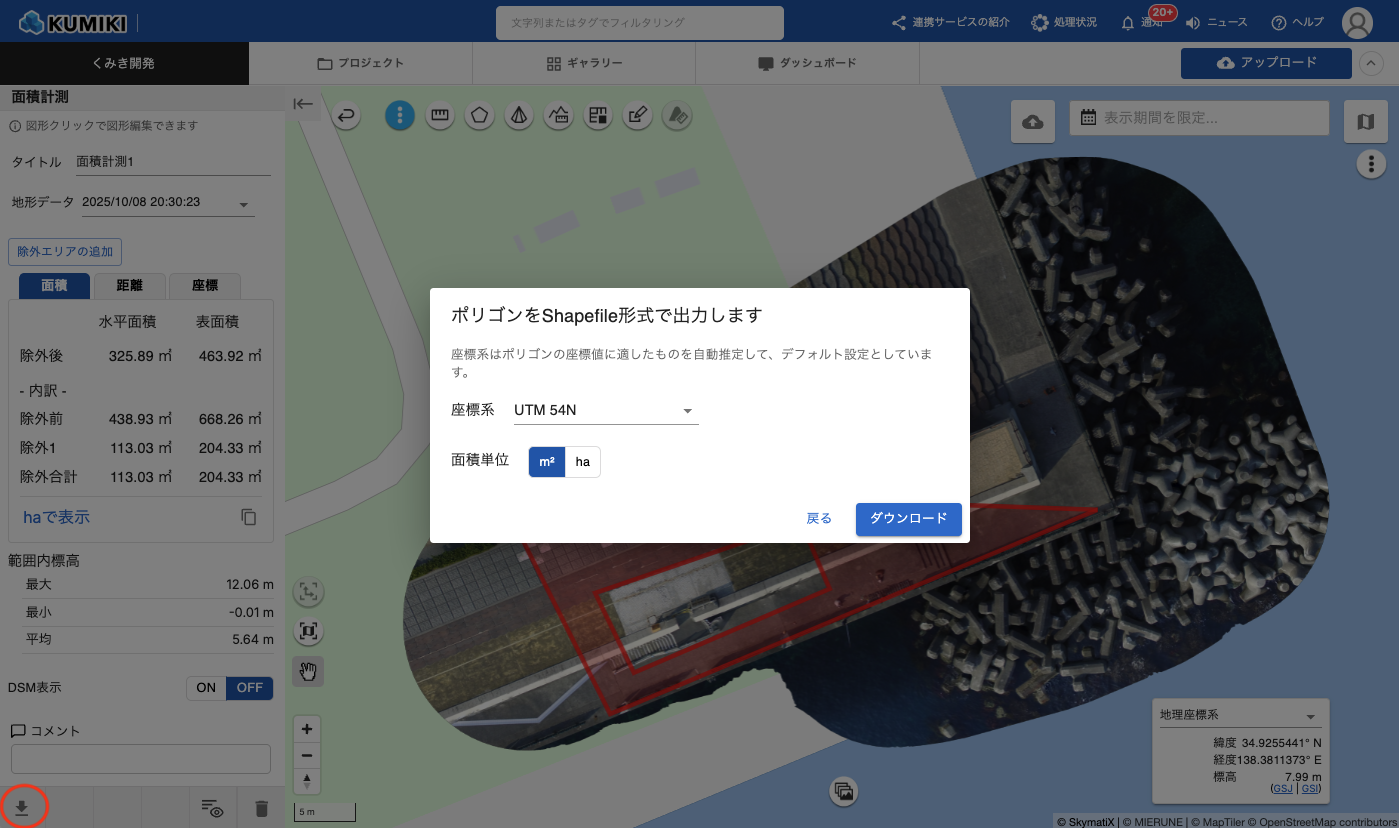
Task: Click the trash delete icon
Action: (x=261, y=808)
